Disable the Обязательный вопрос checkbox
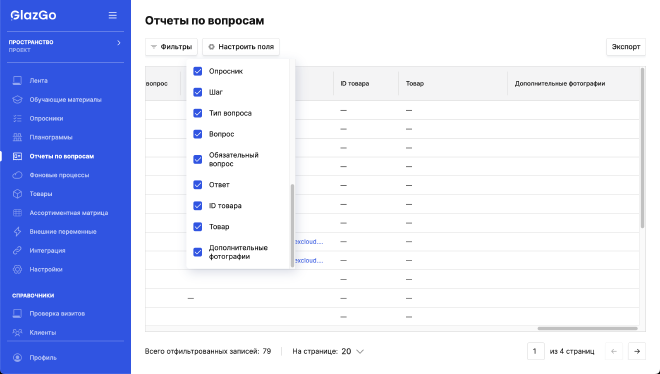 point(197,159)
